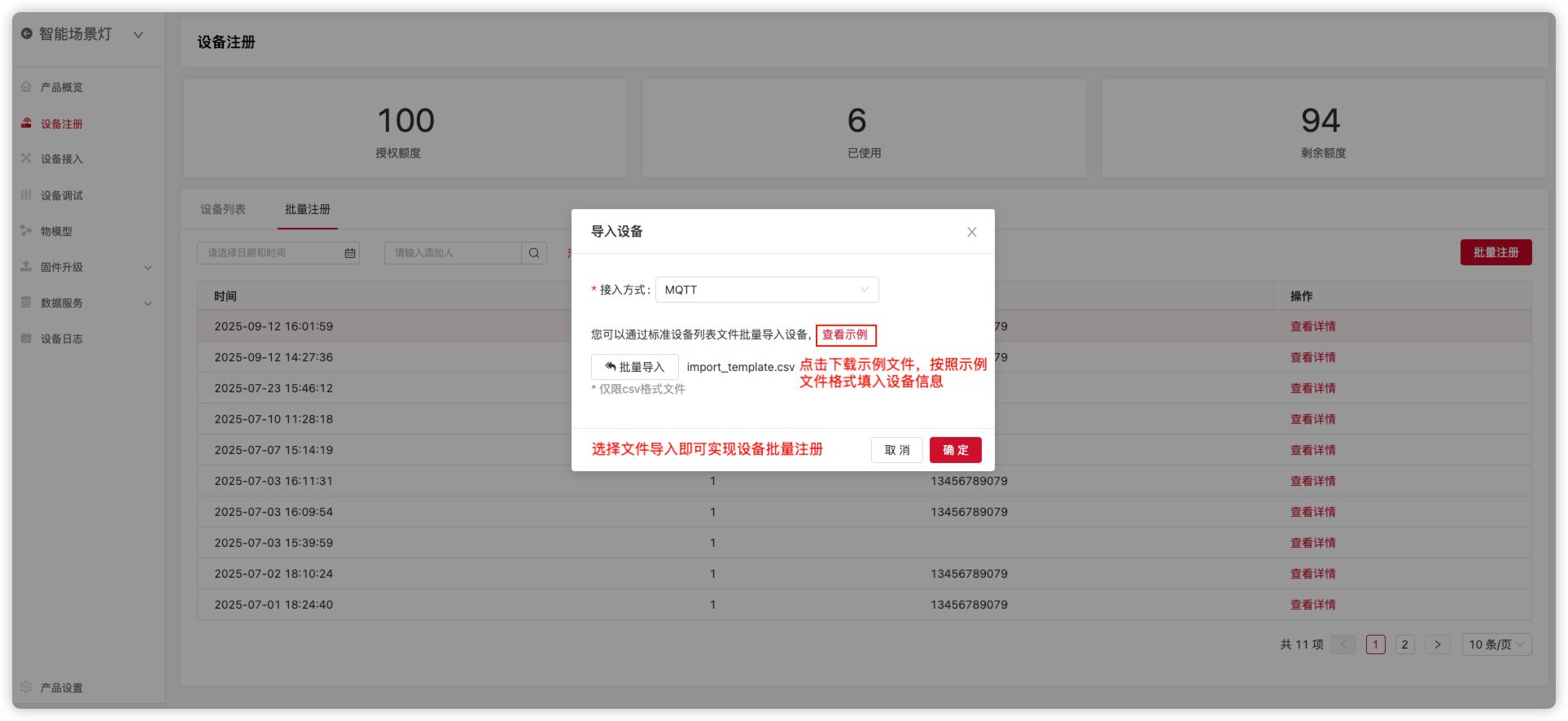Go to page 2 of results
This screenshot has height=721, width=1568.
point(1404,645)
